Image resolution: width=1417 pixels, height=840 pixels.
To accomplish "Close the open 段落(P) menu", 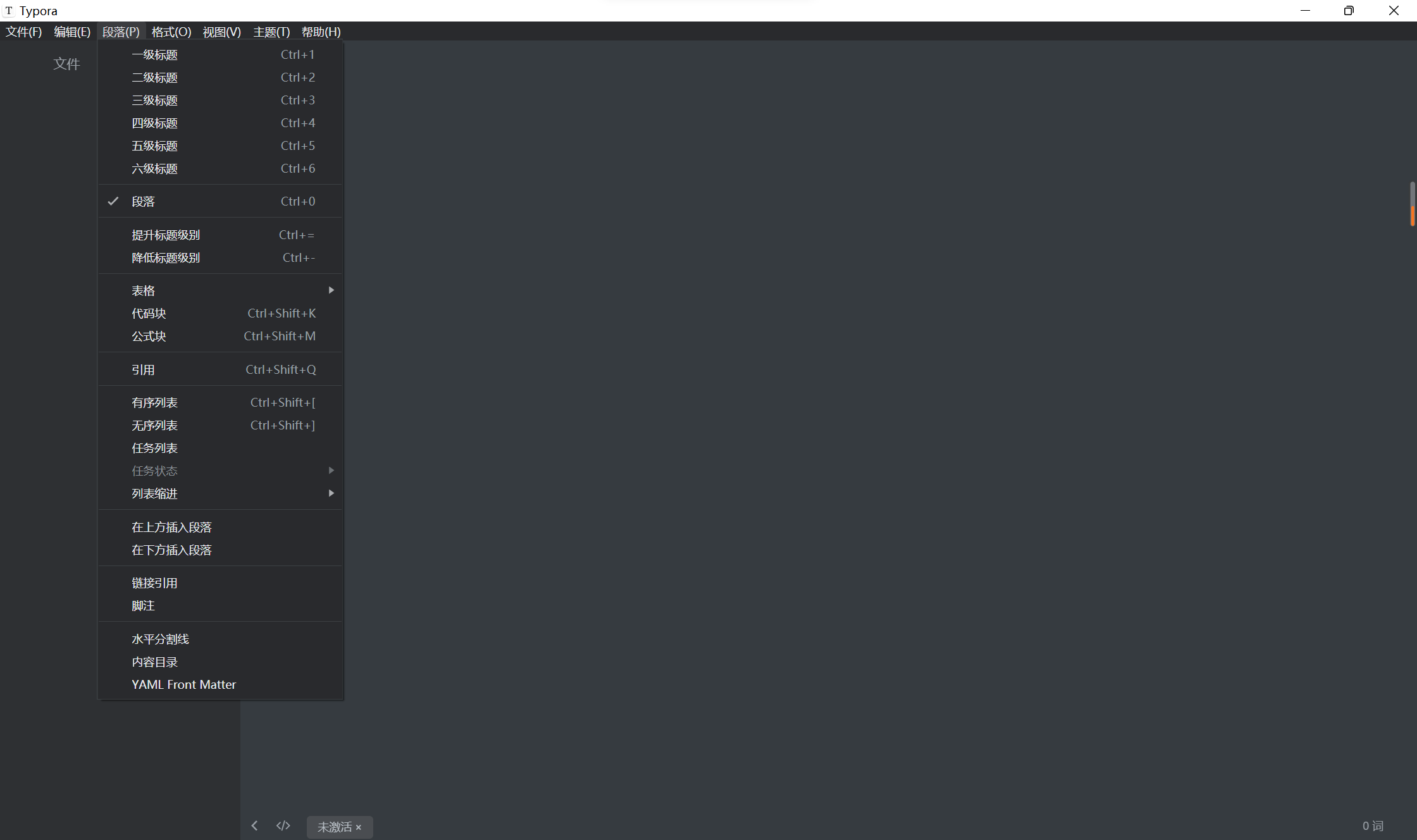I will pyautogui.click(x=121, y=32).
